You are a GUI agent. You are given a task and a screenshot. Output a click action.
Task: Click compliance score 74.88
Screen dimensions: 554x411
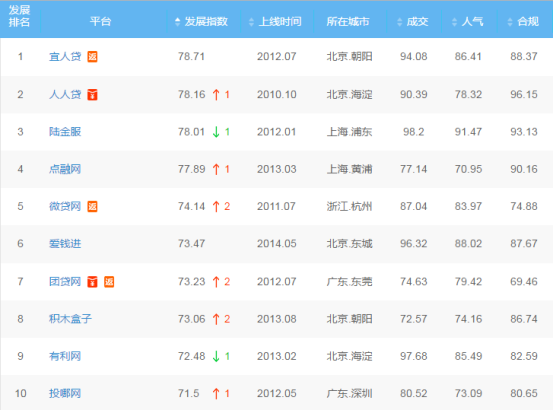coord(524,206)
